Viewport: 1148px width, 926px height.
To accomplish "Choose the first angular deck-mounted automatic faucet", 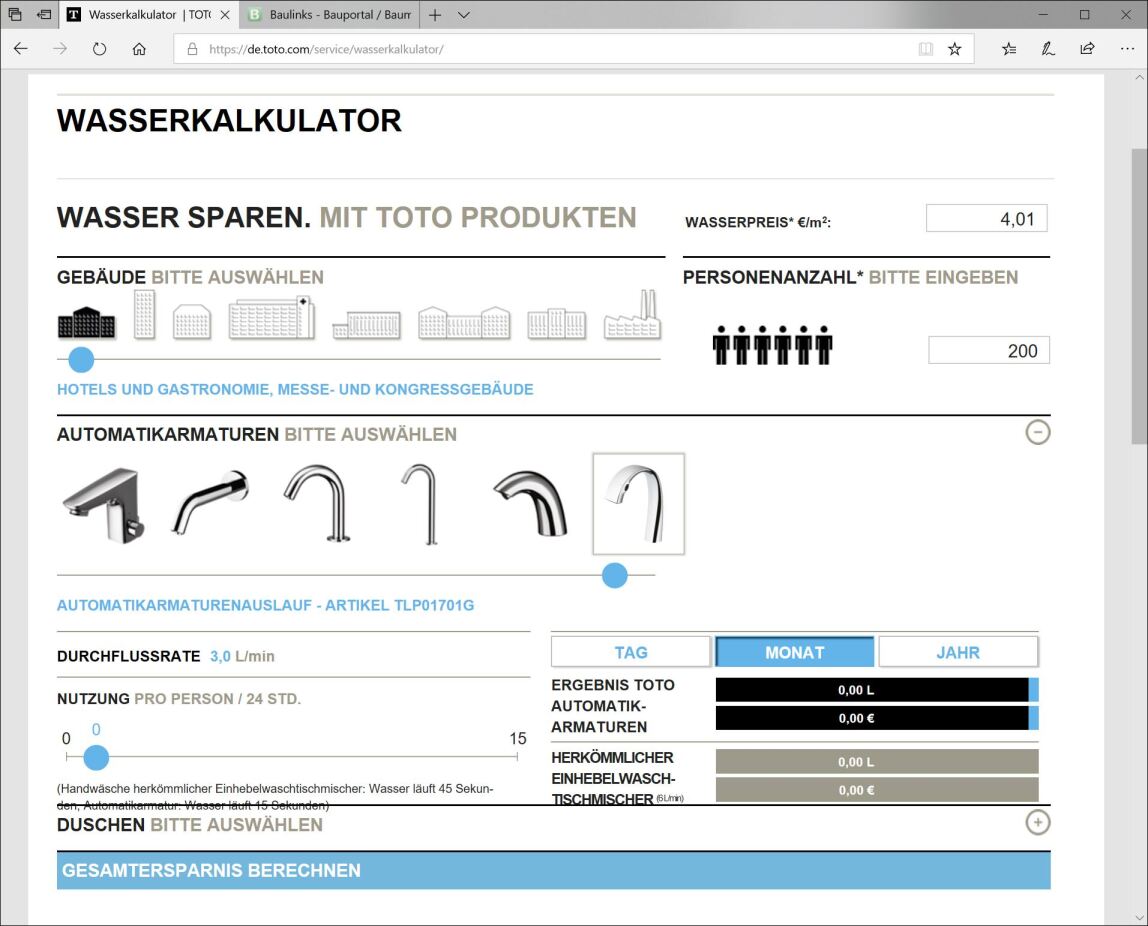I will click(103, 505).
